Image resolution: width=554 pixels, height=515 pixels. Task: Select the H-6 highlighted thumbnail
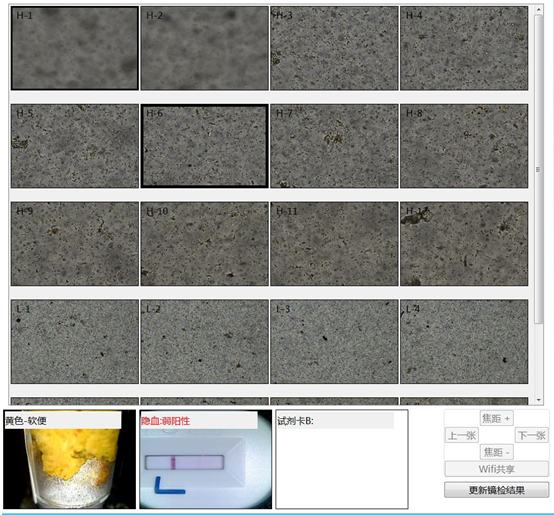204,146
